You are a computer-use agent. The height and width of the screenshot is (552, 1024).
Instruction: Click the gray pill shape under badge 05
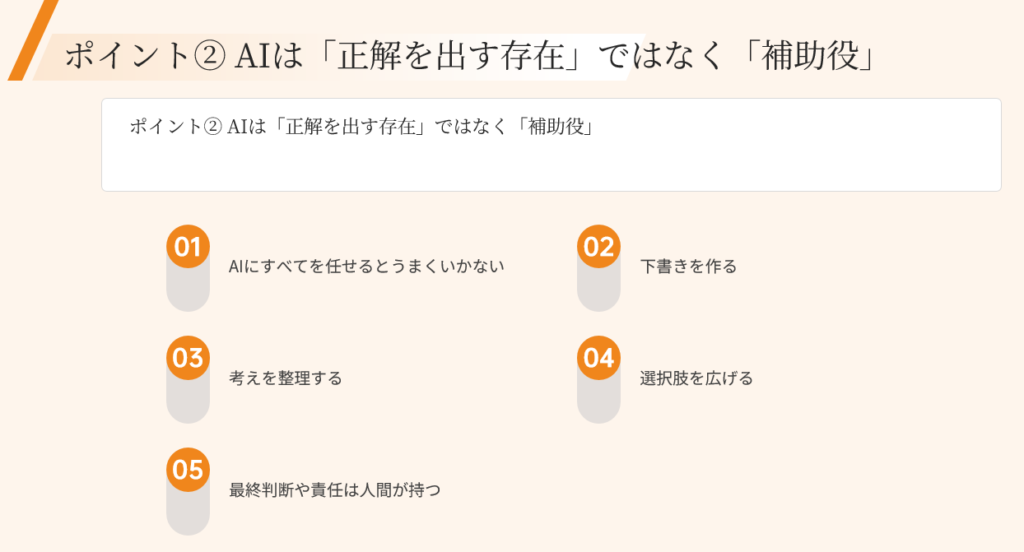coord(188,515)
